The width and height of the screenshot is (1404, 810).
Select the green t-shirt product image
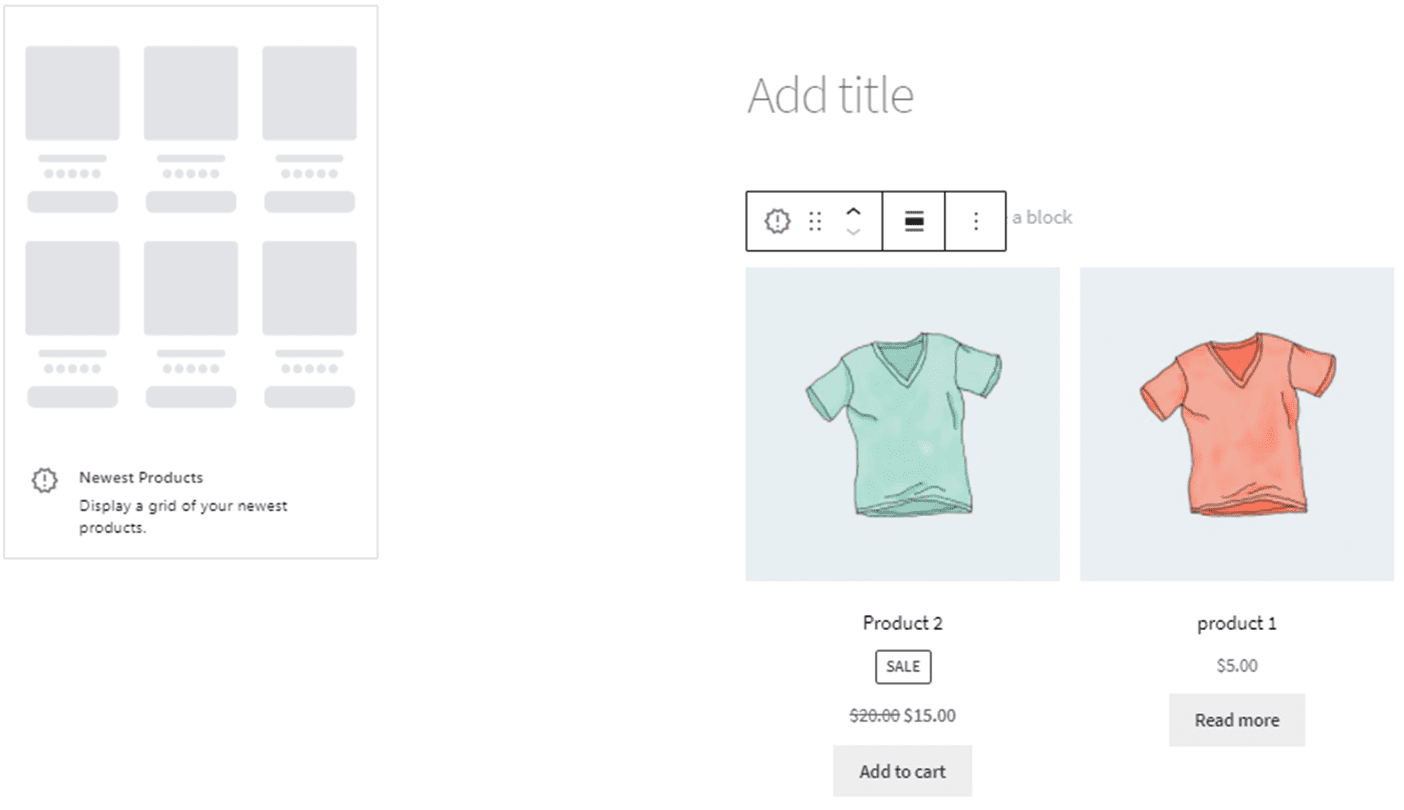(902, 424)
